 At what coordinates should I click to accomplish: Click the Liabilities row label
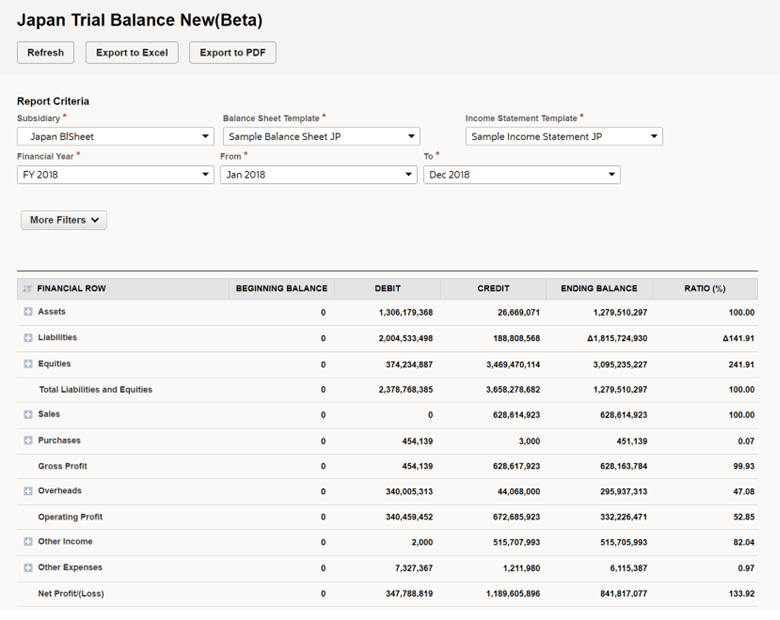click(x=57, y=337)
